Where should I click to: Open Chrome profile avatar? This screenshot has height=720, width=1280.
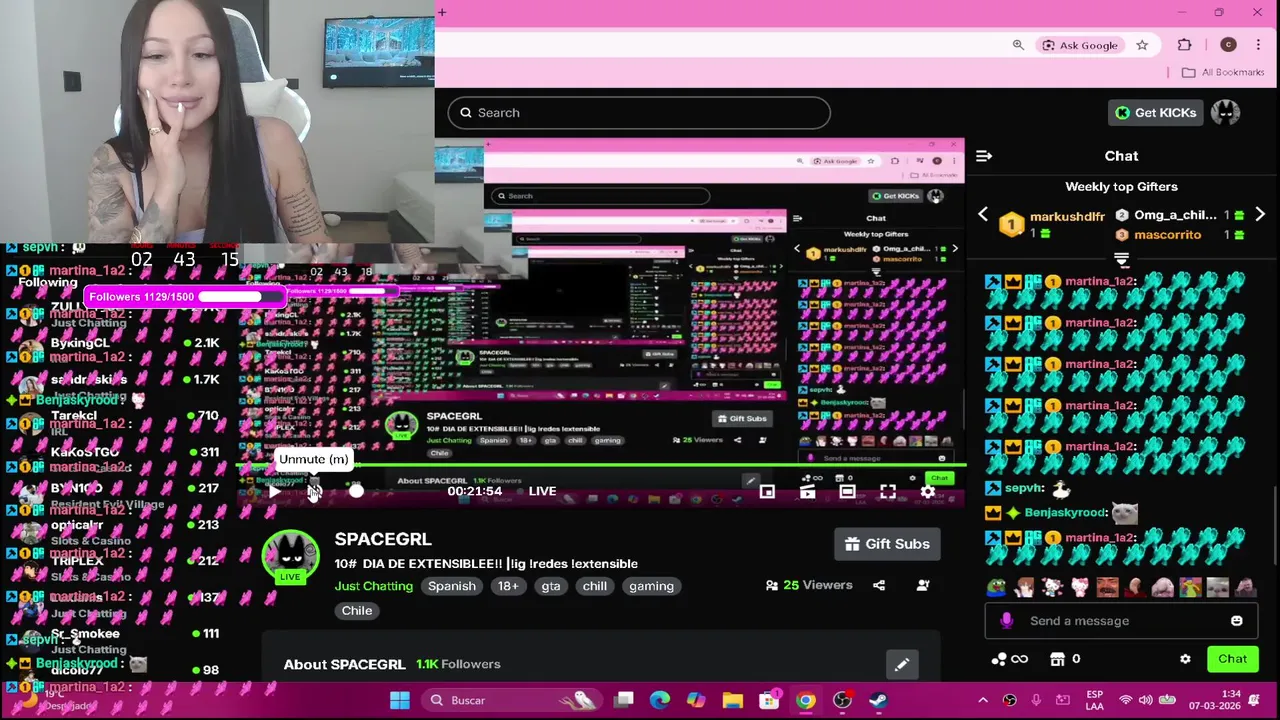click(x=1228, y=45)
